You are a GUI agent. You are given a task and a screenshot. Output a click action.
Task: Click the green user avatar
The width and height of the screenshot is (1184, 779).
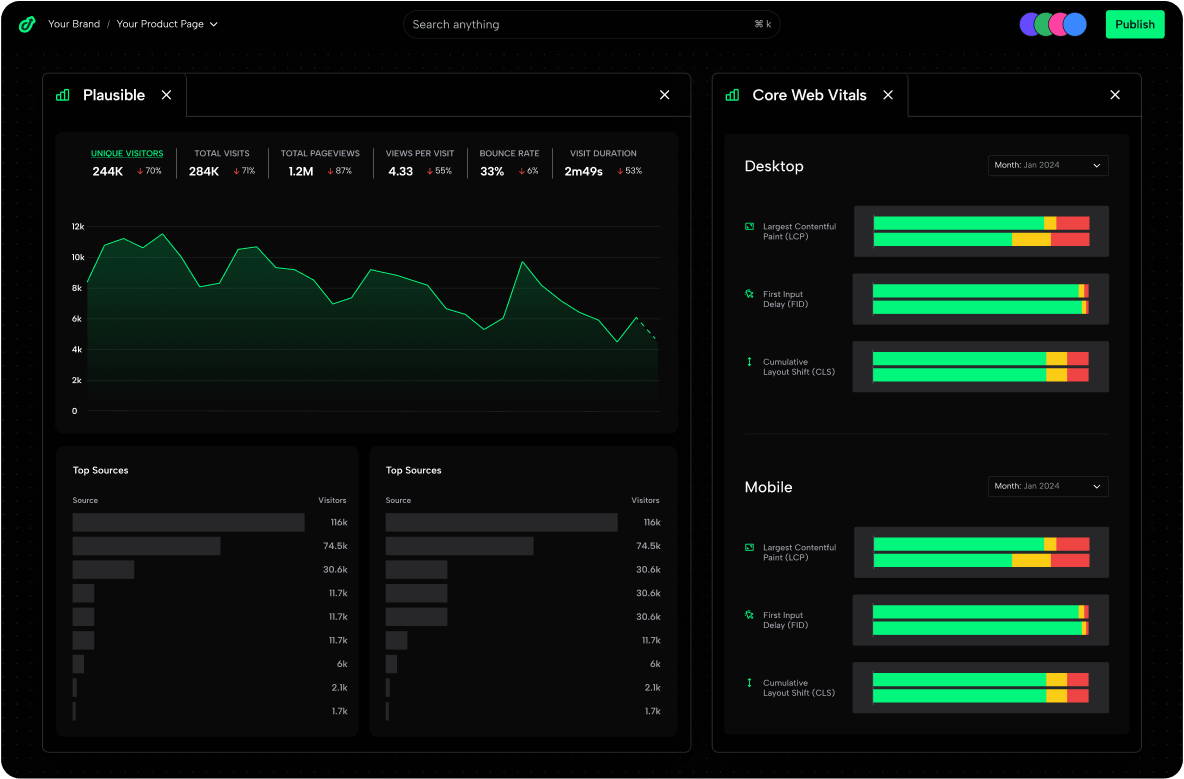click(x=1044, y=24)
